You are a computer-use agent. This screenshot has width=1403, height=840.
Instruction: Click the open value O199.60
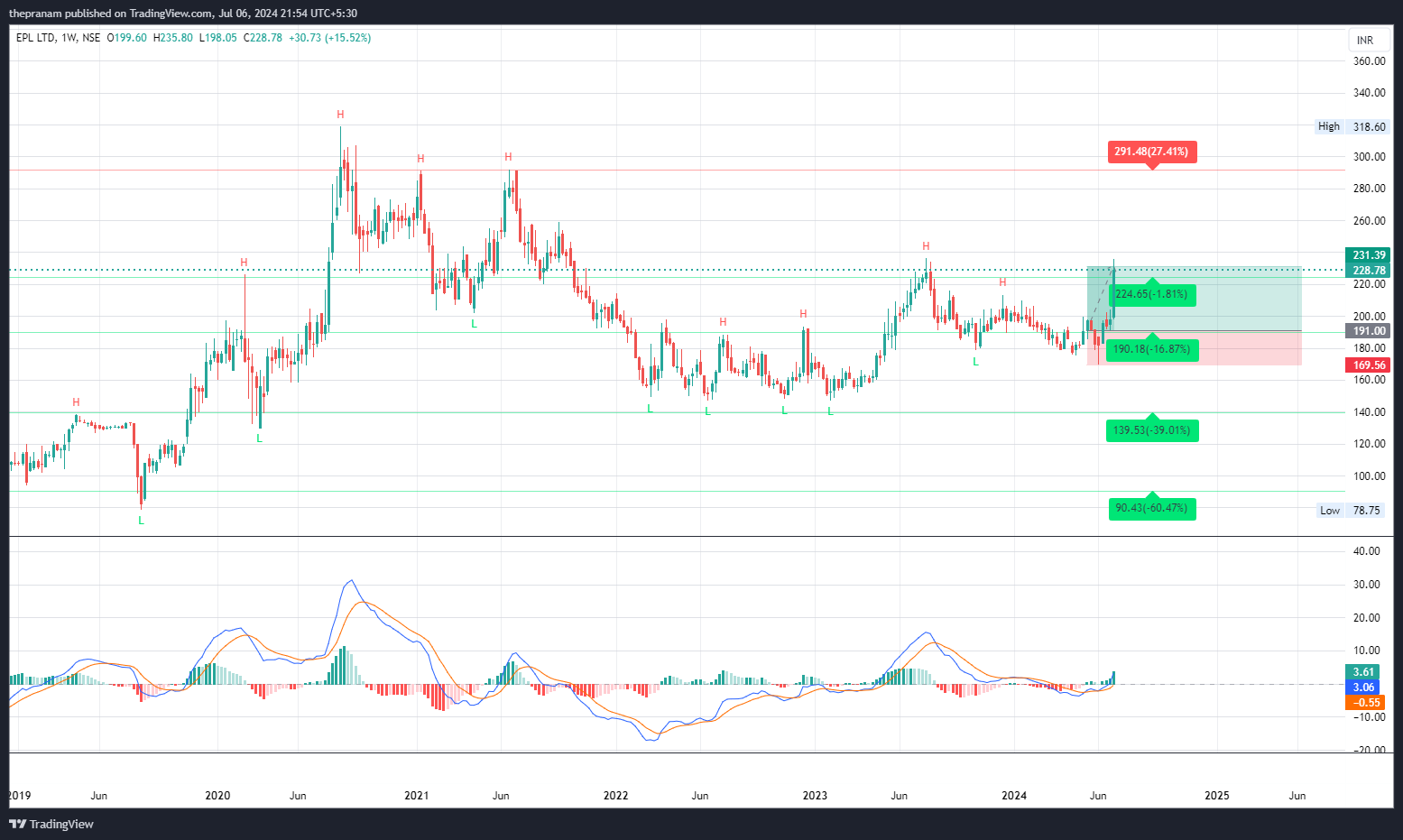click(127, 38)
